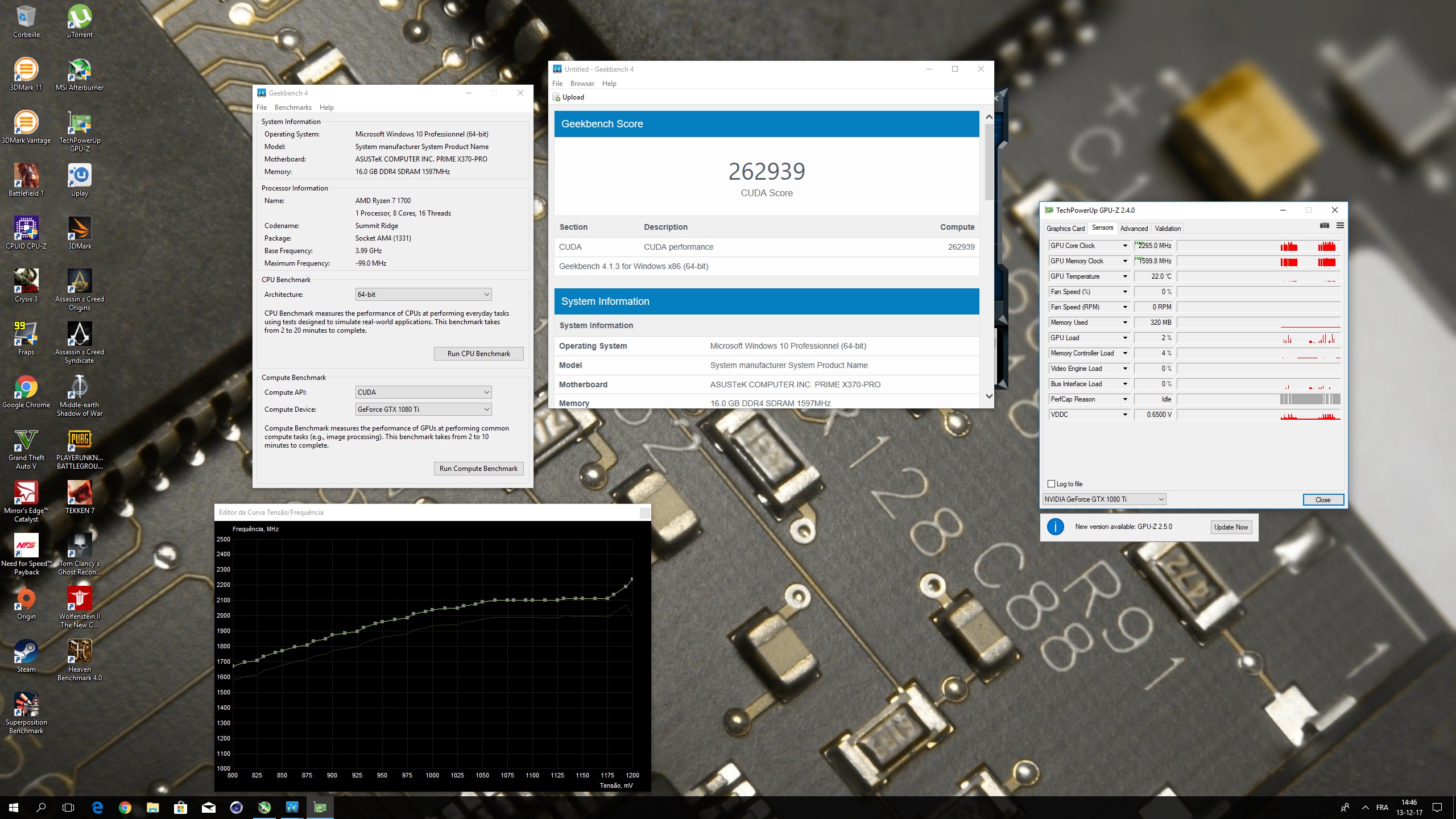This screenshot has height=819, width=1456.
Task: Click the Run Compute Benchmark button
Action: (478, 469)
